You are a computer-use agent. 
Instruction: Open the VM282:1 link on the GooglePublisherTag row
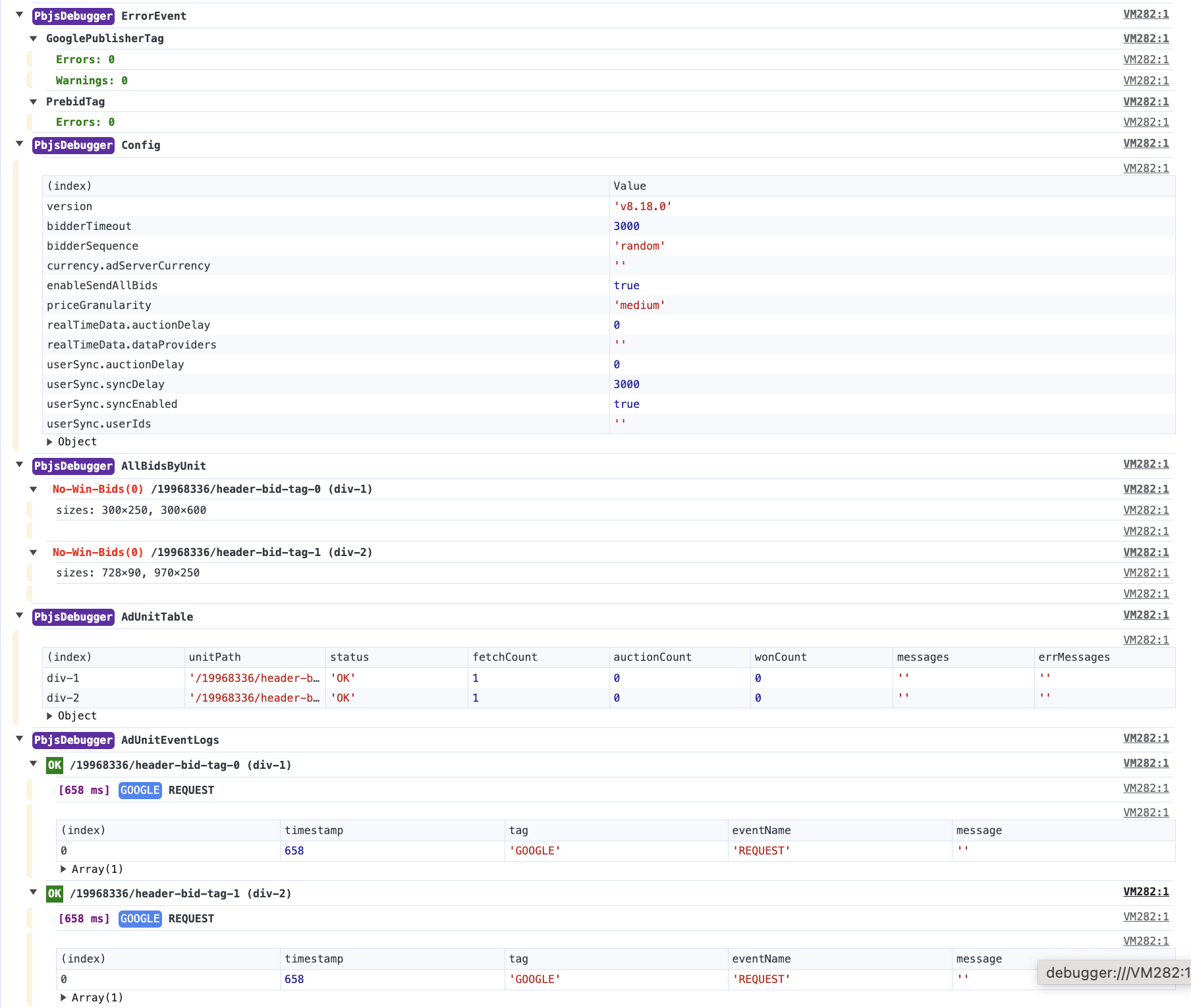coord(1146,38)
